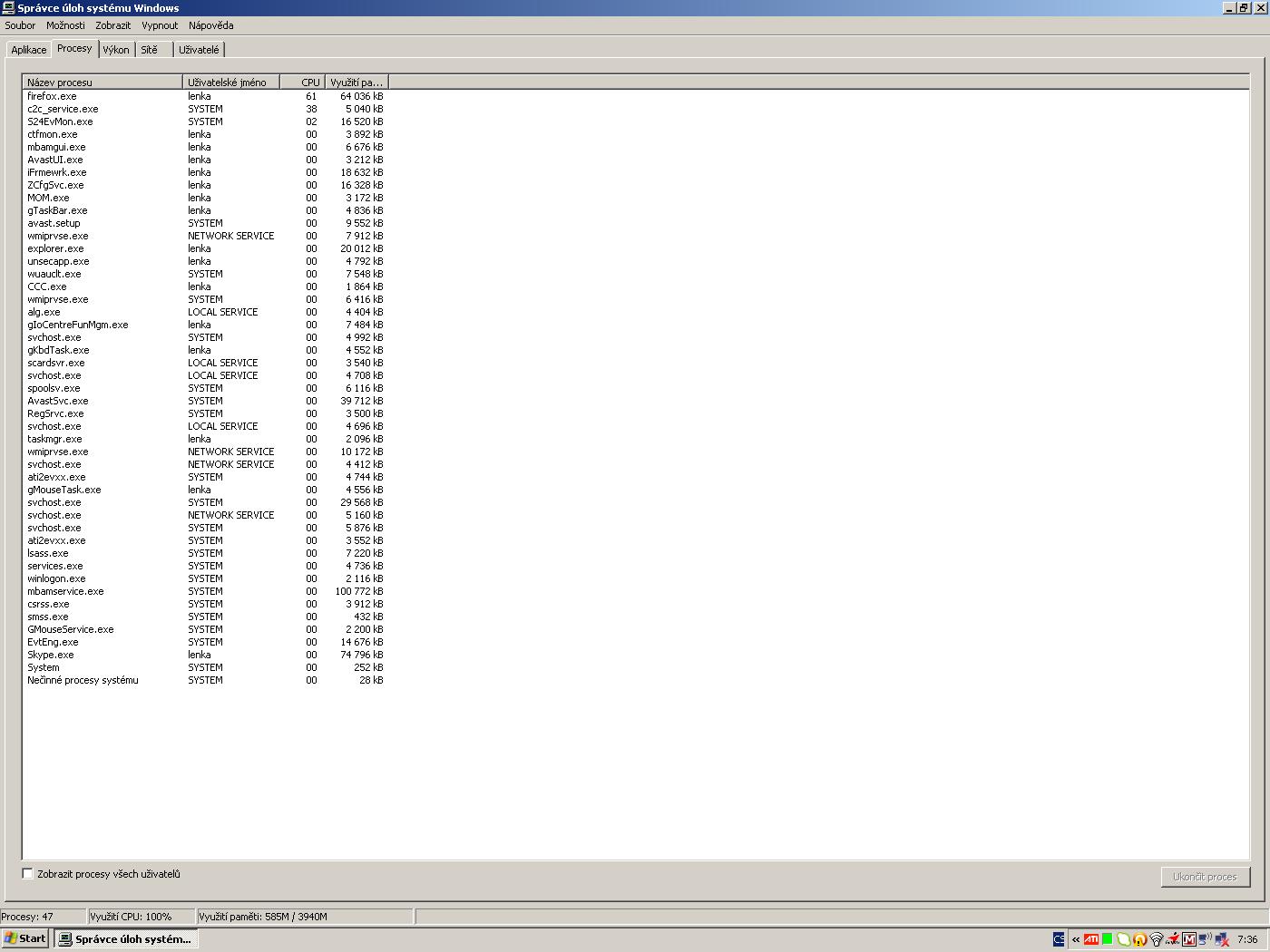Open the Nápověda menu
The image size is (1270, 952).
coord(210,25)
